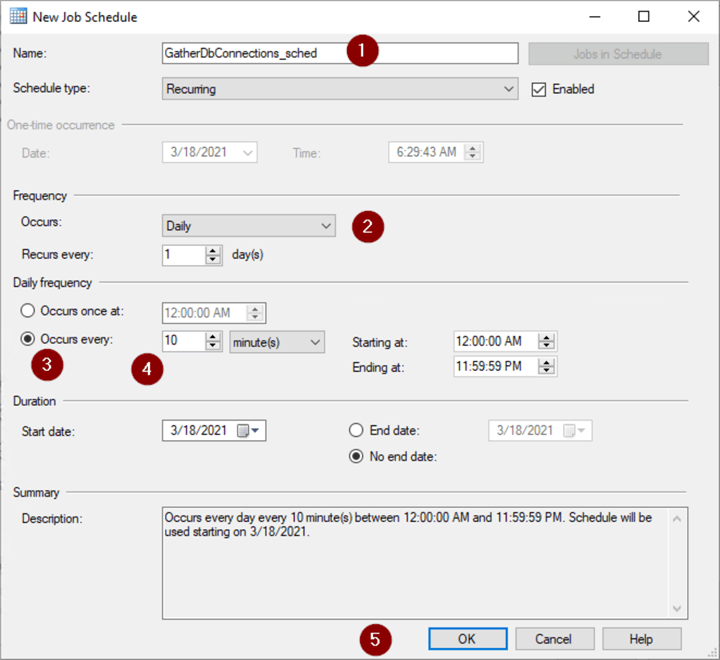720x660 pixels.
Task: Decrease the Occurs every interval value
Action: click(x=213, y=346)
